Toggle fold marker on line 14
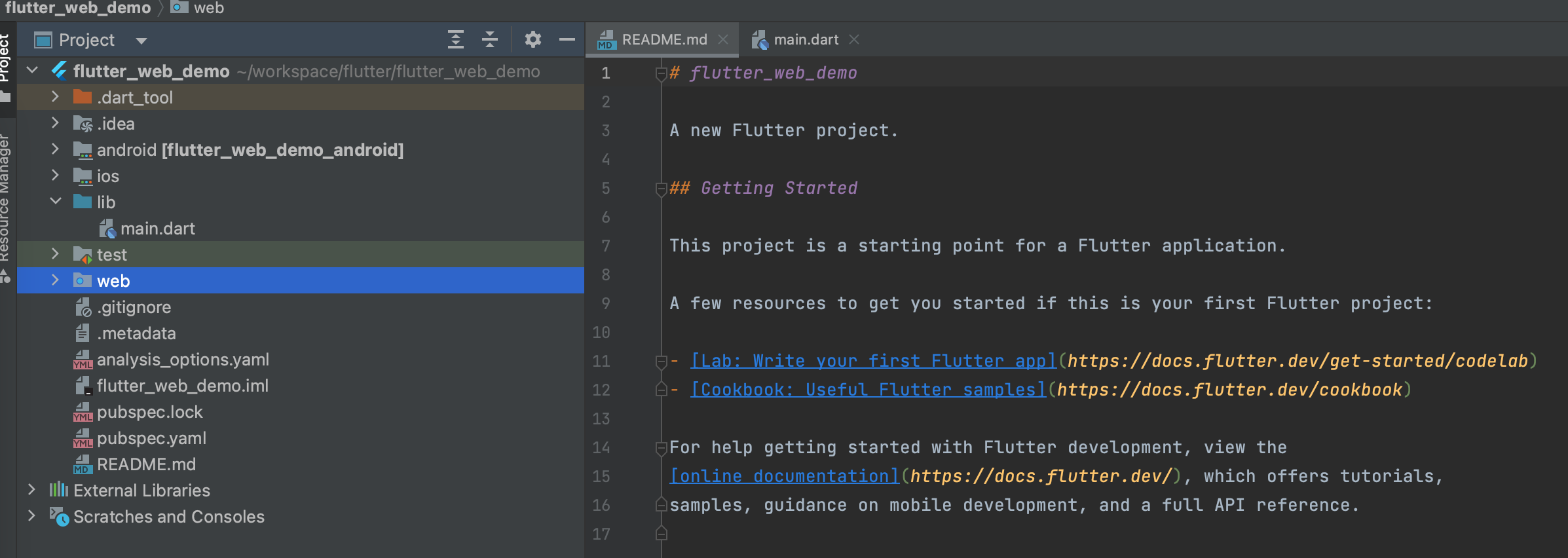The height and width of the screenshot is (558, 1568). coord(661,448)
